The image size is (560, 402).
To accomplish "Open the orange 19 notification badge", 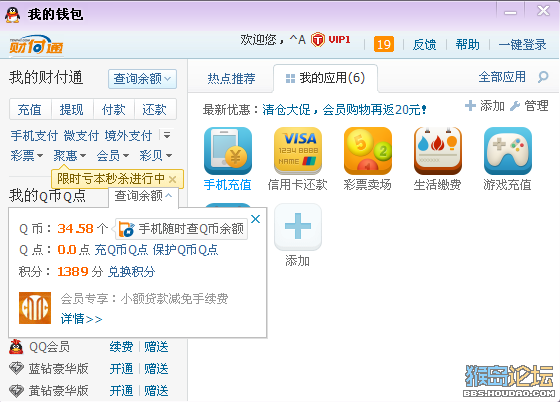I will (x=384, y=44).
